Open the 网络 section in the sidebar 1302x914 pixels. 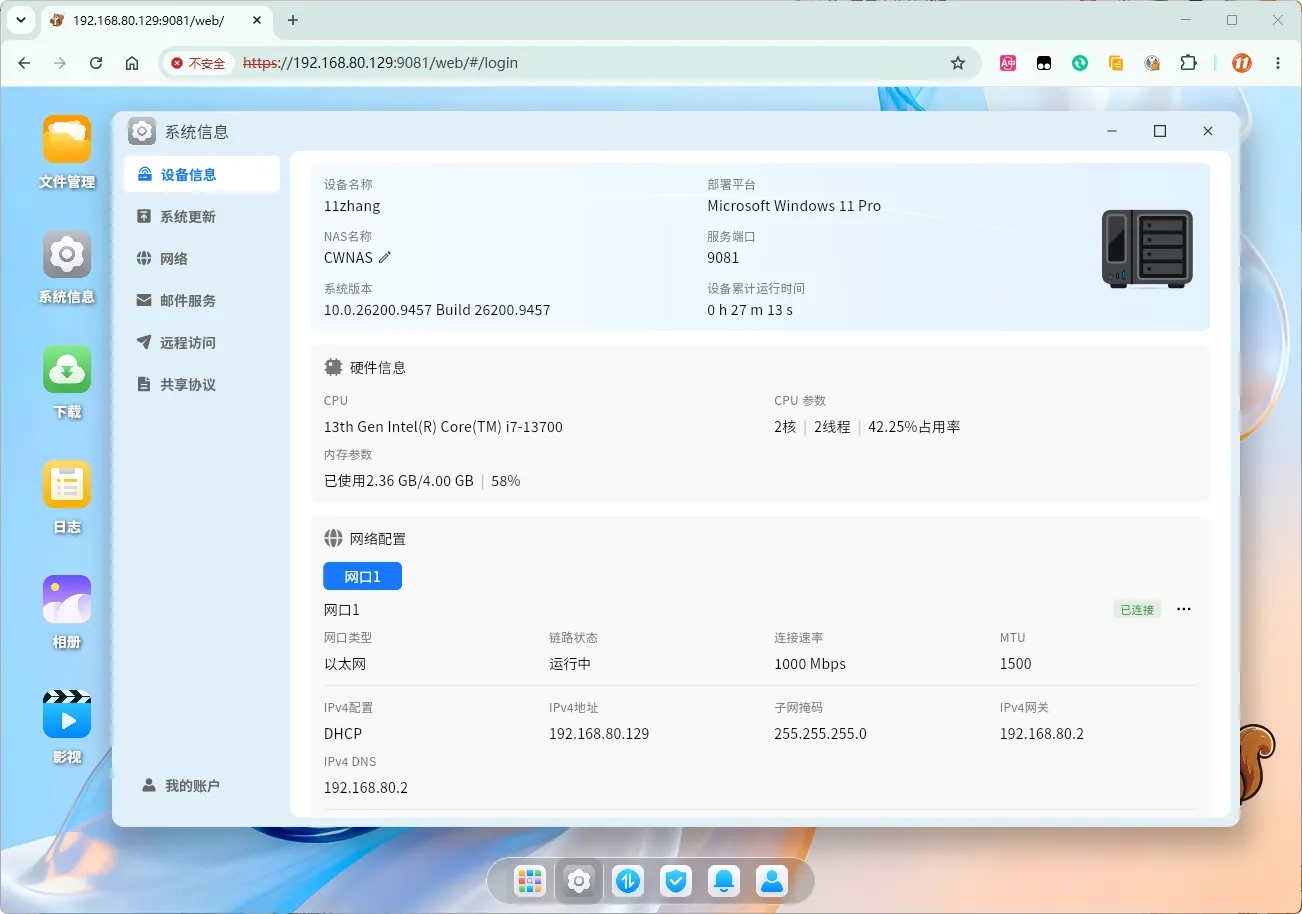coord(202,258)
